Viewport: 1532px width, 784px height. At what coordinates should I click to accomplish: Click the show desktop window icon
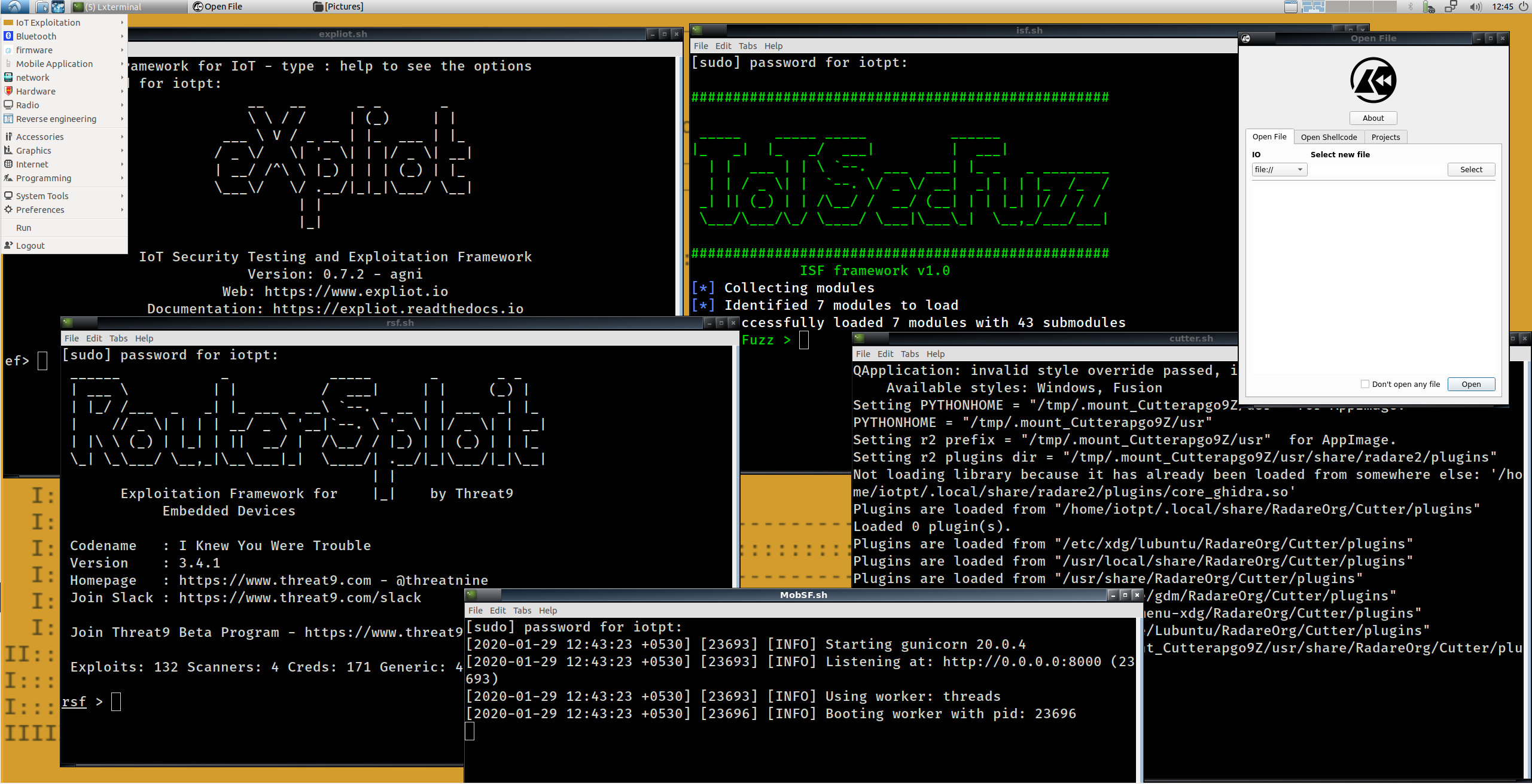pos(1291,7)
